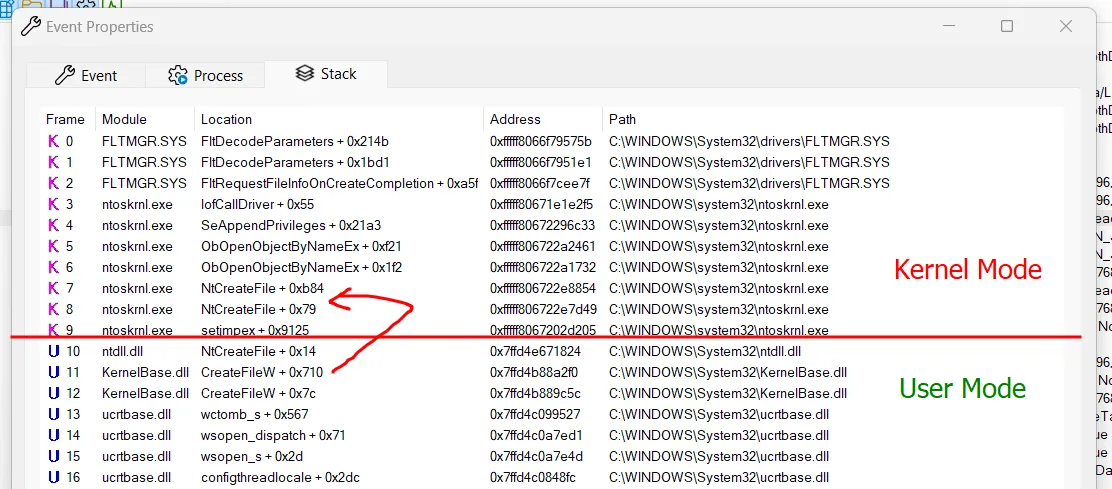Image resolution: width=1112 pixels, height=489 pixels.
Task: Click the wrench icon in the title bar
Action: click(31, 26)
